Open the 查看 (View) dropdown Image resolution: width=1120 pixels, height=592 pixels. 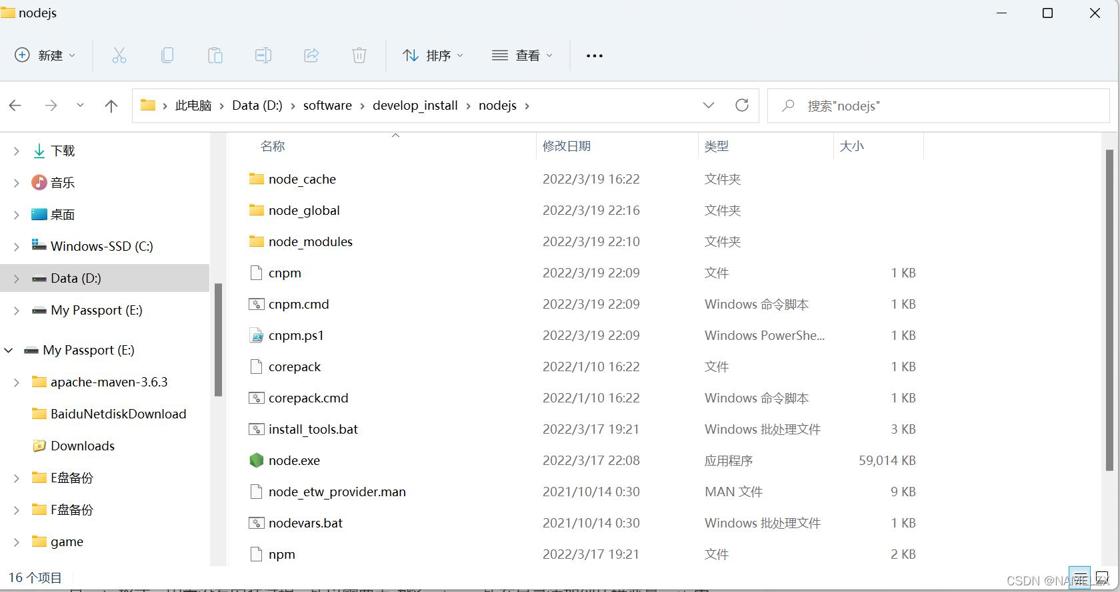coord(522,55)
